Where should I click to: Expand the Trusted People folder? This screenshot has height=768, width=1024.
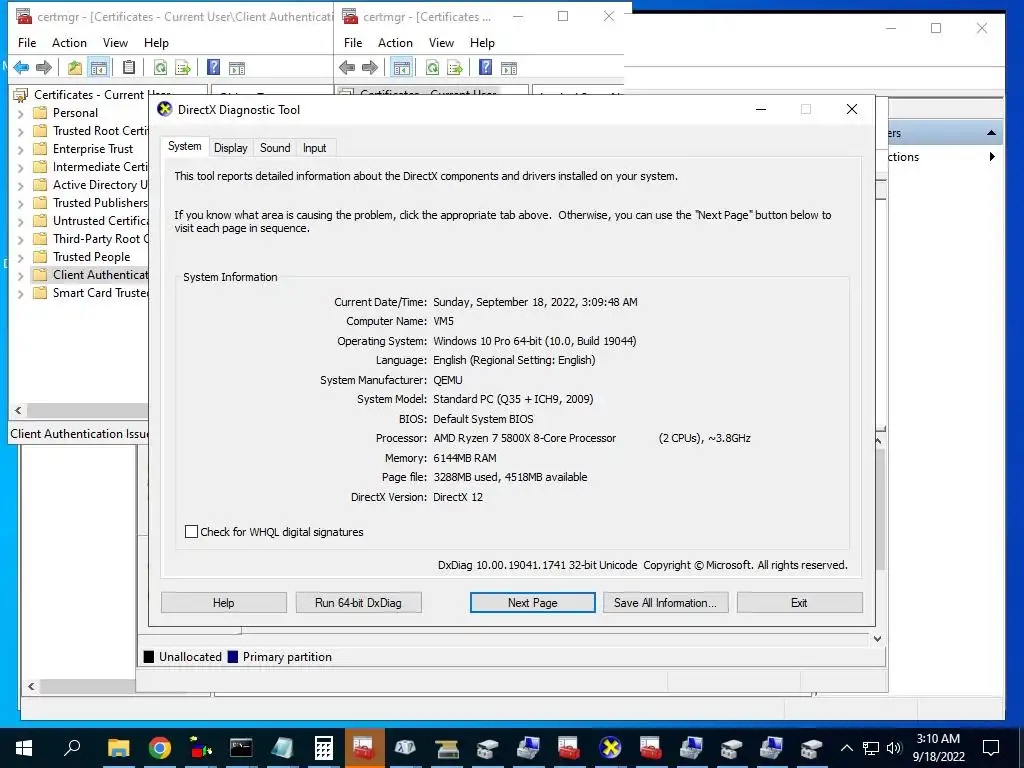point(20,257)
